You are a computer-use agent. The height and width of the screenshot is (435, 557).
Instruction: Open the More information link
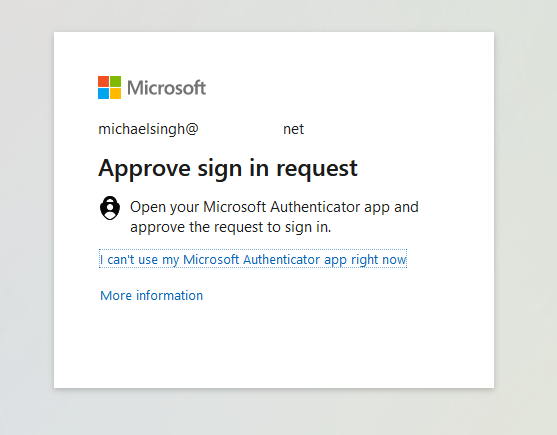click(x=152, y=295)
